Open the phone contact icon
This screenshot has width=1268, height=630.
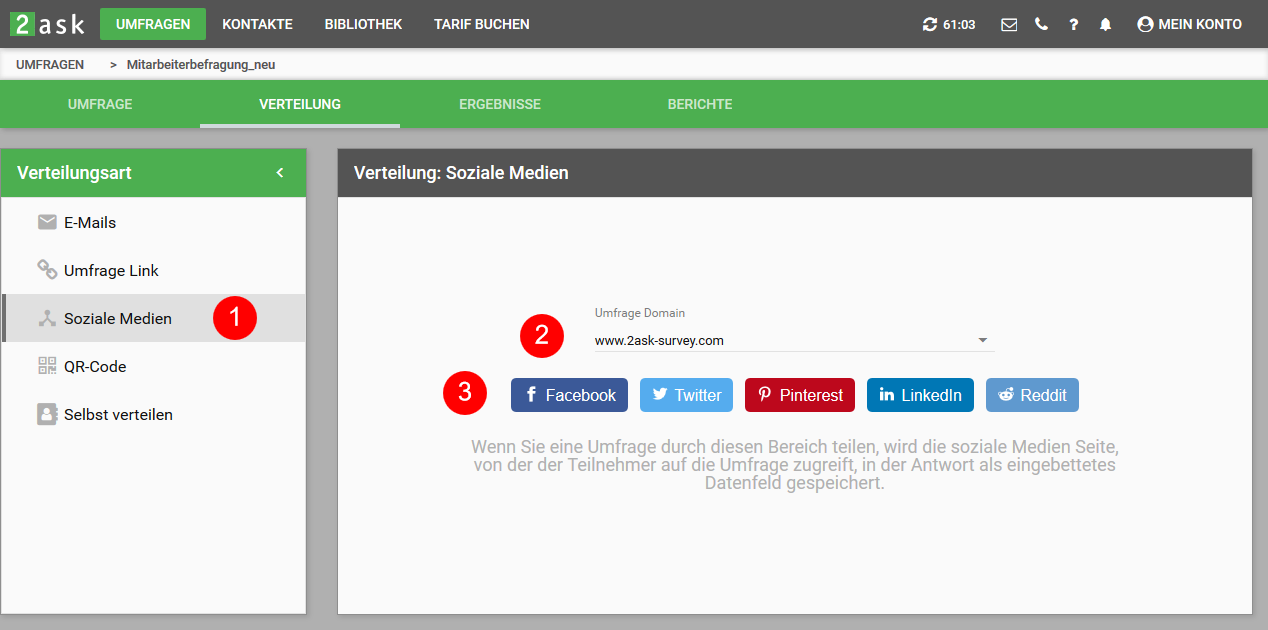pos(1041,24)
